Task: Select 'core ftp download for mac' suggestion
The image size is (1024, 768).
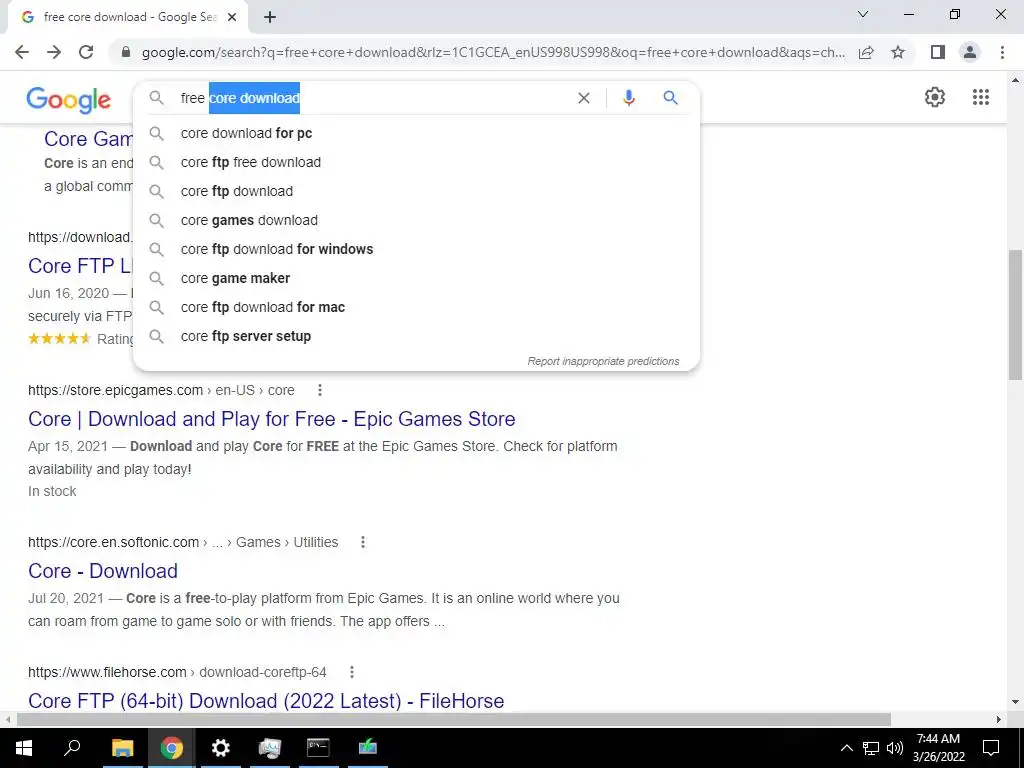Action: [x=416, y=307]
